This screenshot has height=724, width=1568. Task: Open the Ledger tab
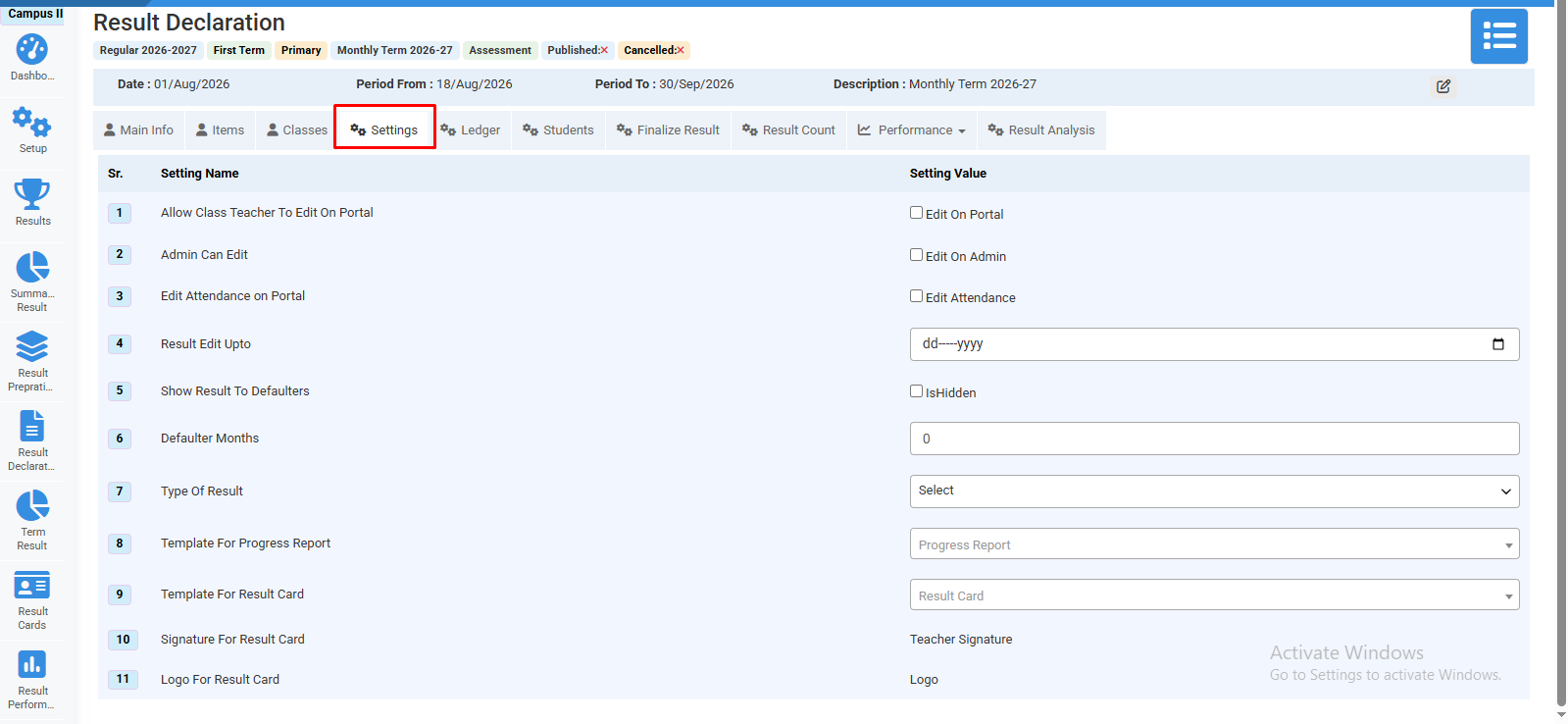point(471,130)
